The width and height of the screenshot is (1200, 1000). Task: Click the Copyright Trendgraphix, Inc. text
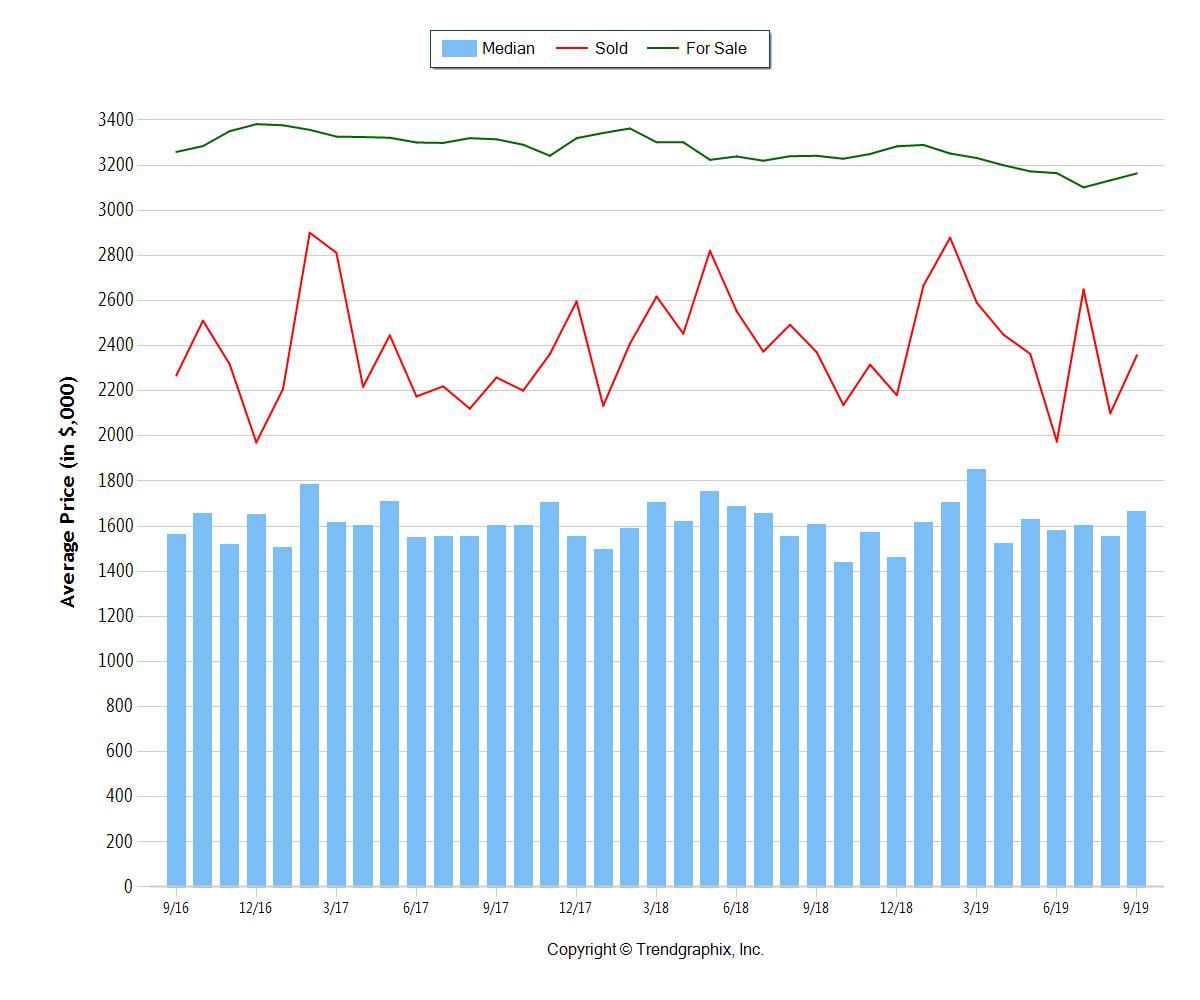[x=655, y=950]
